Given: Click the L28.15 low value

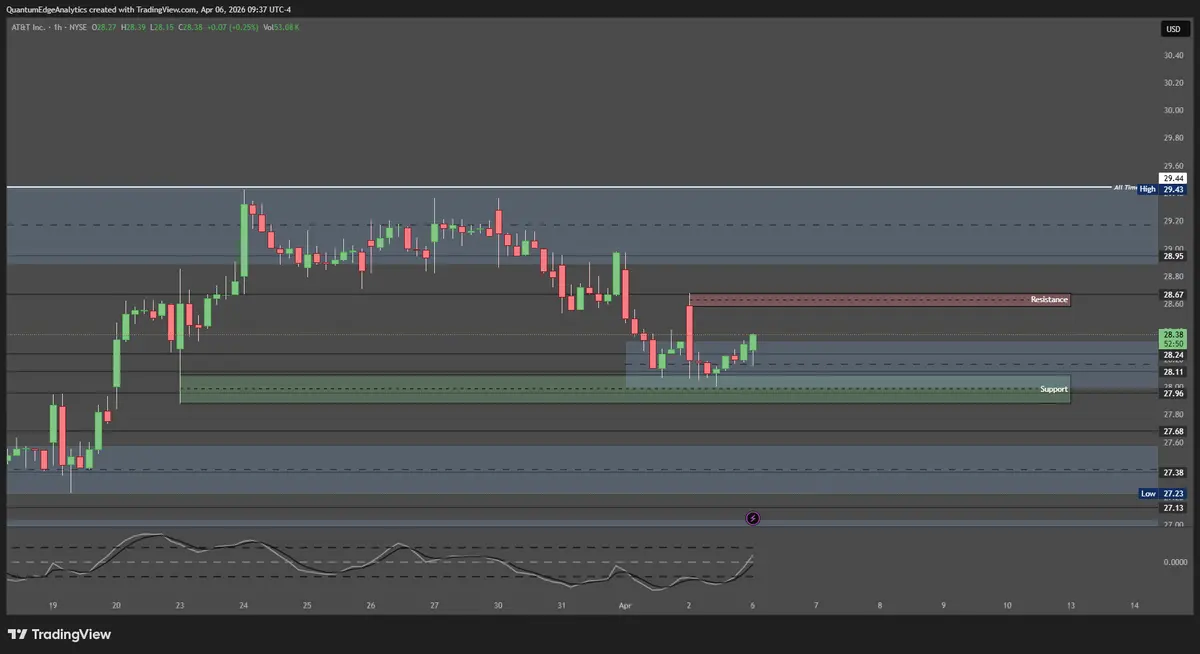Looking at the screenshot, I should [x=162, y=27].
